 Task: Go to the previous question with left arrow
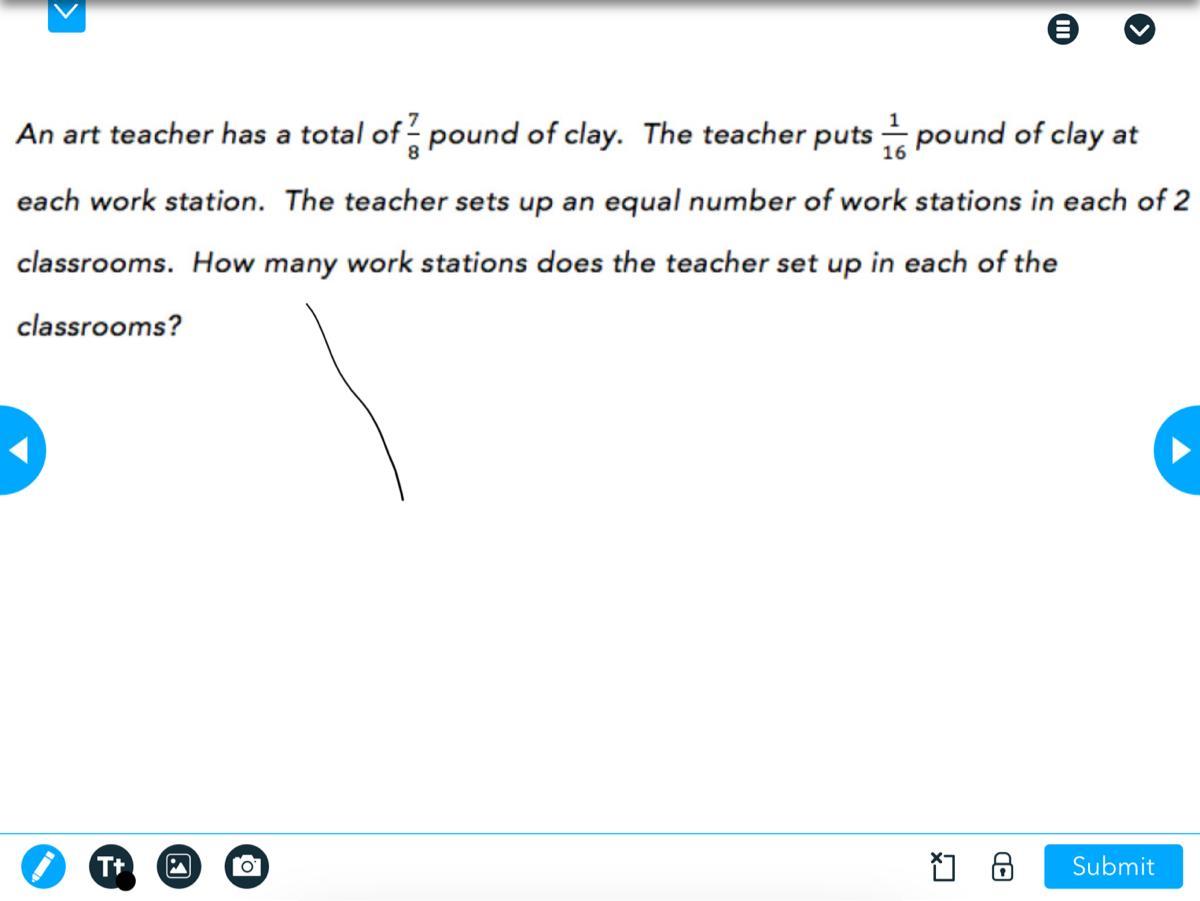pos(20,450)
